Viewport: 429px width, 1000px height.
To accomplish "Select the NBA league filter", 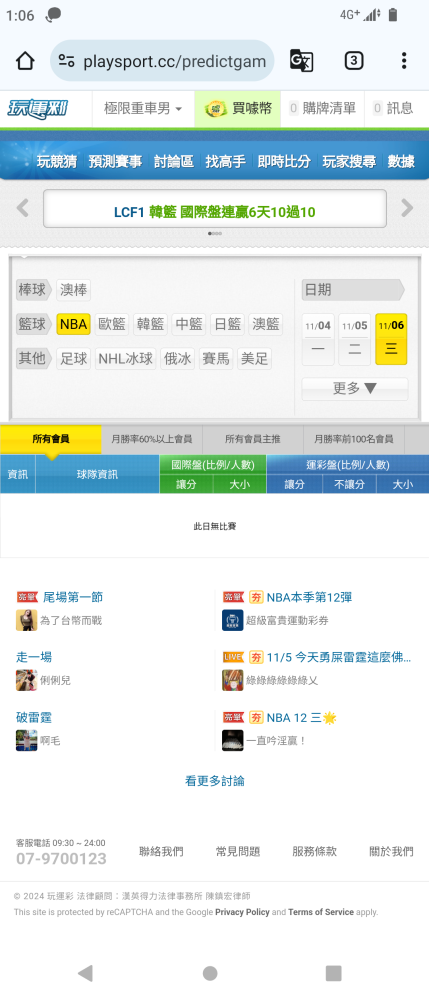I will 73,324.
